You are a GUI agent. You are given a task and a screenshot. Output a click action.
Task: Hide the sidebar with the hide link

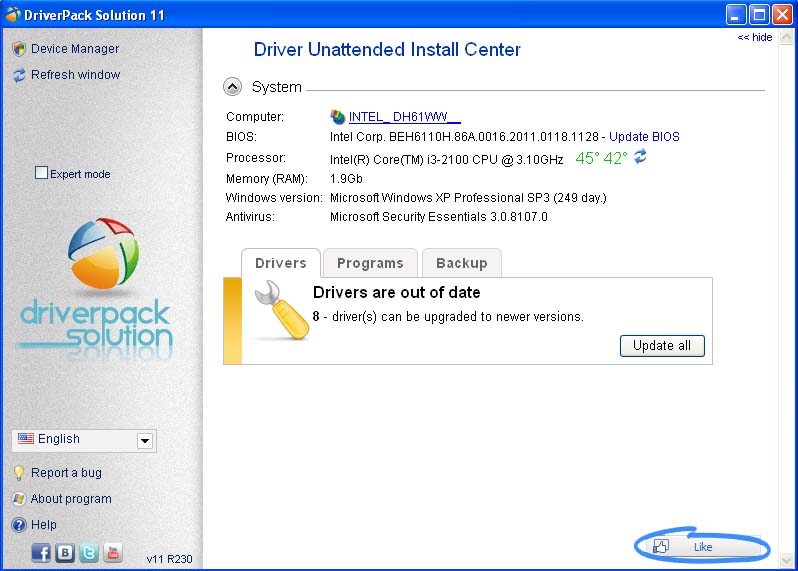pyautogui.click(x=755, y=37)
